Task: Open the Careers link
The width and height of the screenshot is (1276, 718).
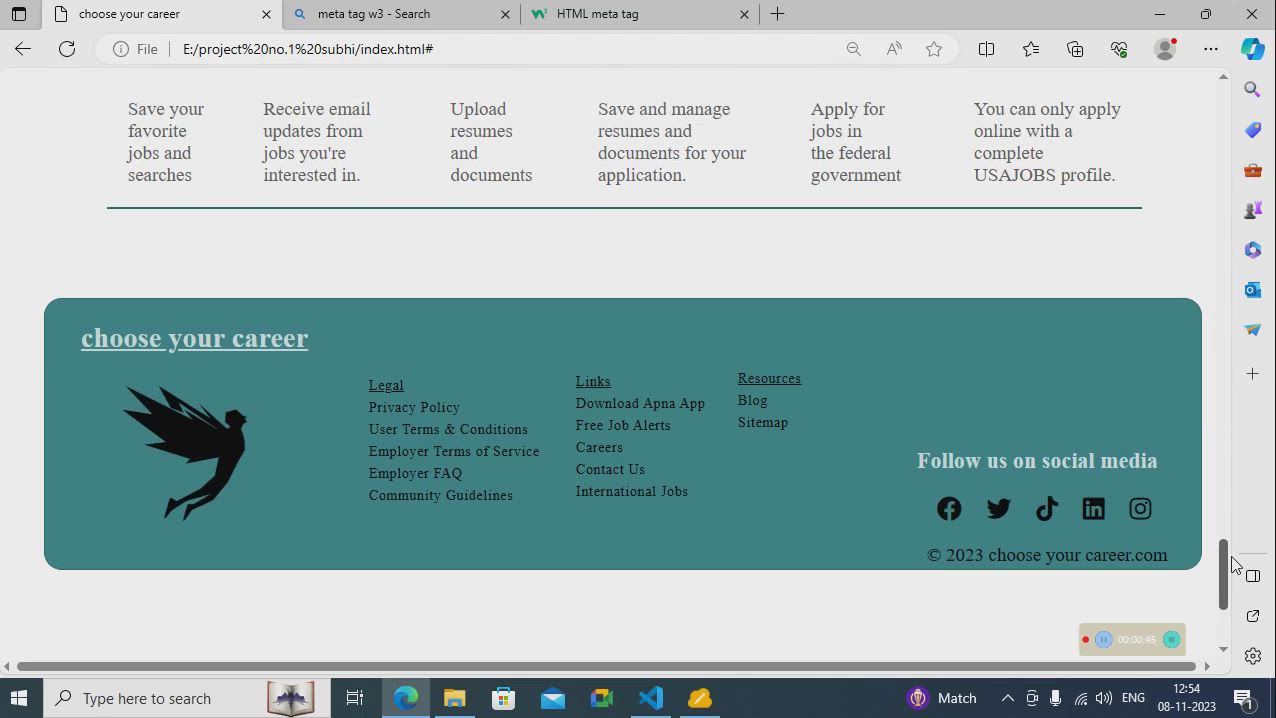Action: (599, 447)
